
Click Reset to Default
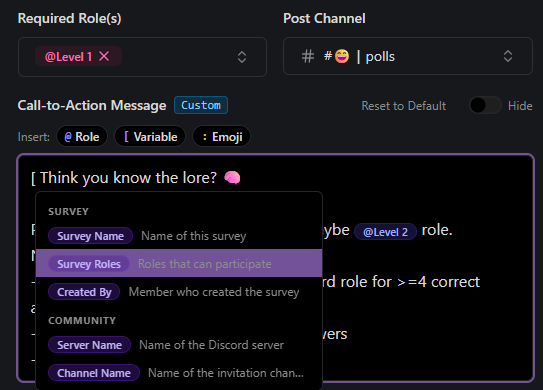pyautogui.click(x=403, y=106)
